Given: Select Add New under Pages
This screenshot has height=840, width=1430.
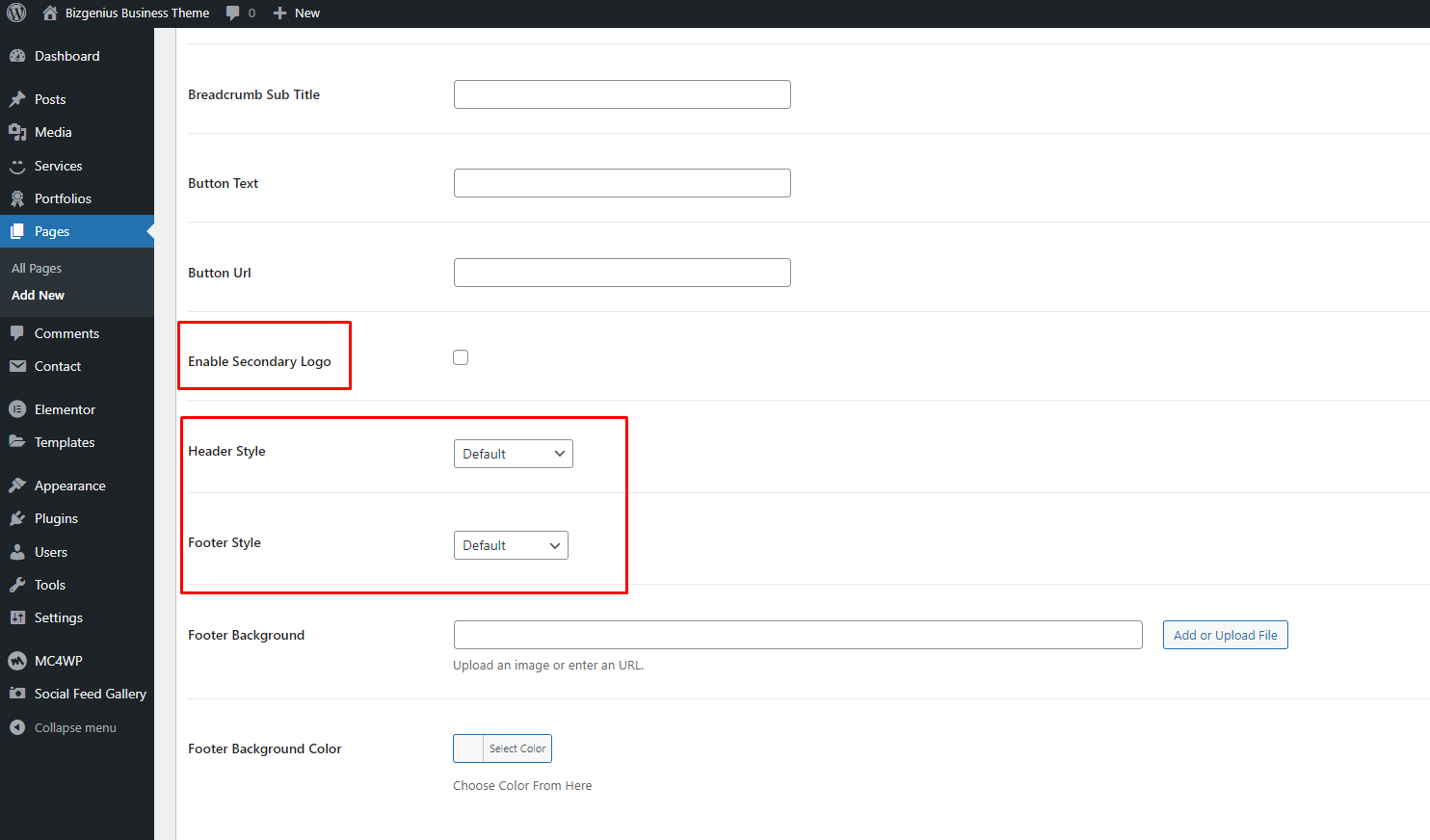Looking at the screenshot, I should click(x=38, y=295).
